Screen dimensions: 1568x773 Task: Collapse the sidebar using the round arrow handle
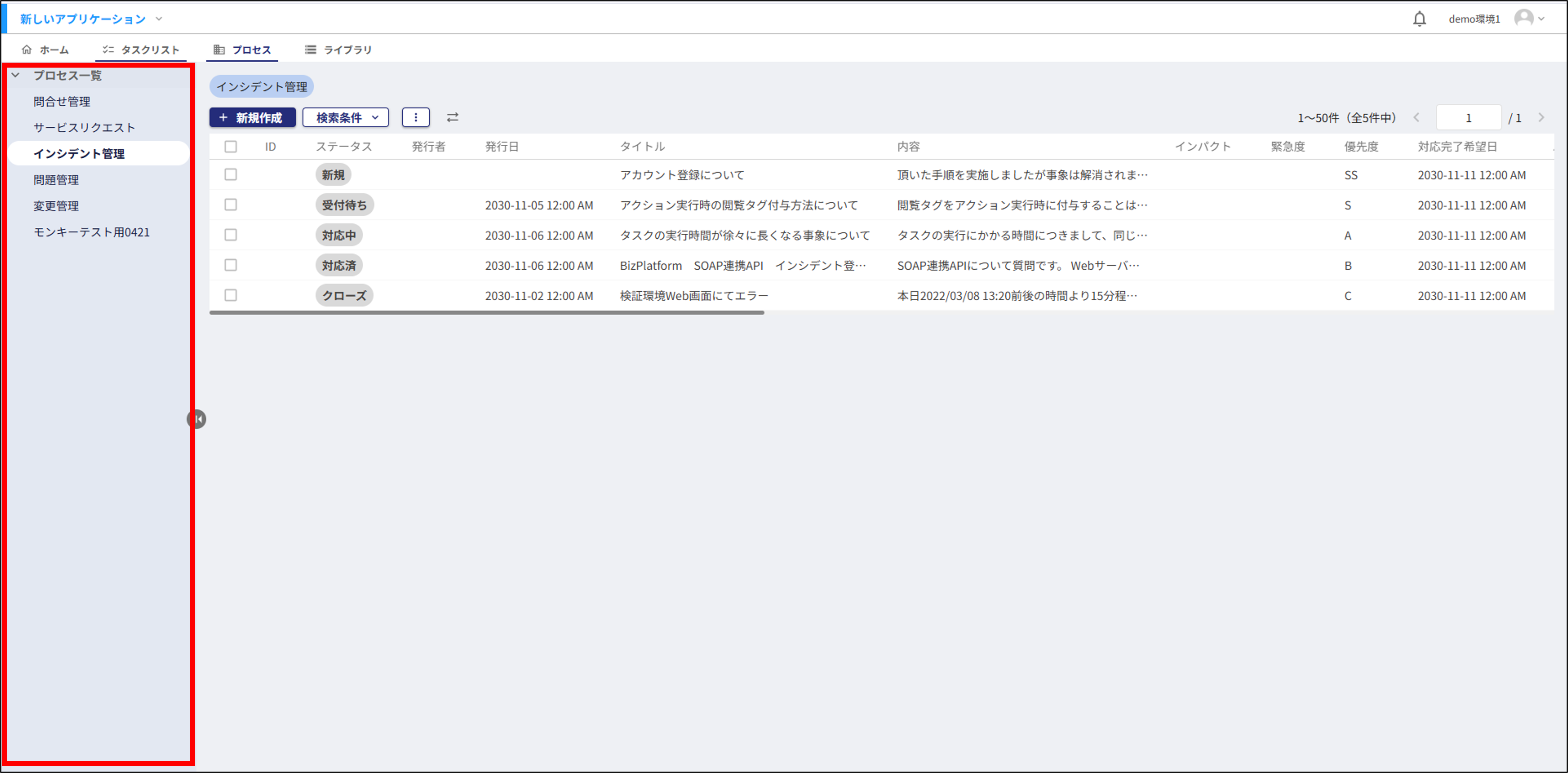[197, 419]
